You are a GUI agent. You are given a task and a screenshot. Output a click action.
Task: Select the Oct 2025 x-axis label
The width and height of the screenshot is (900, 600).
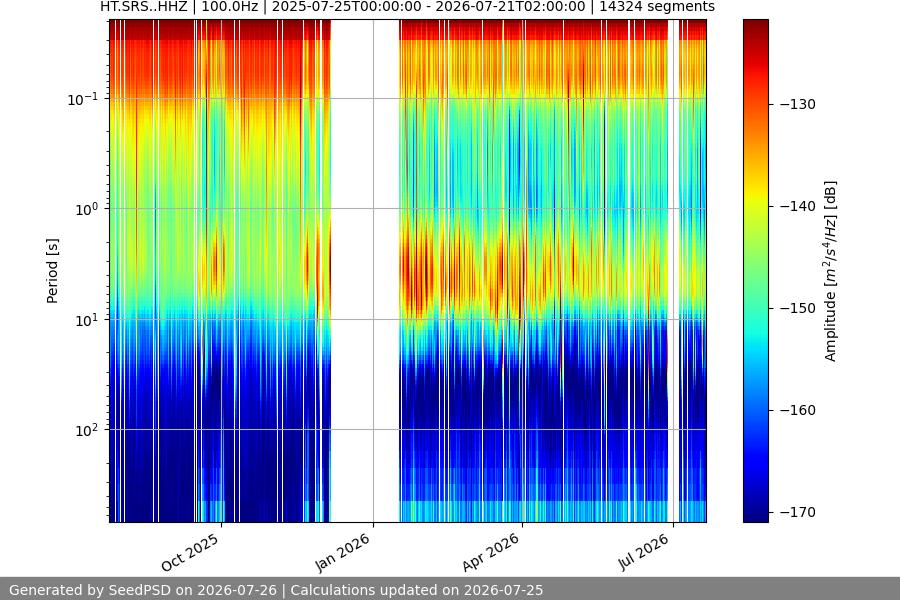pos(190,552)
